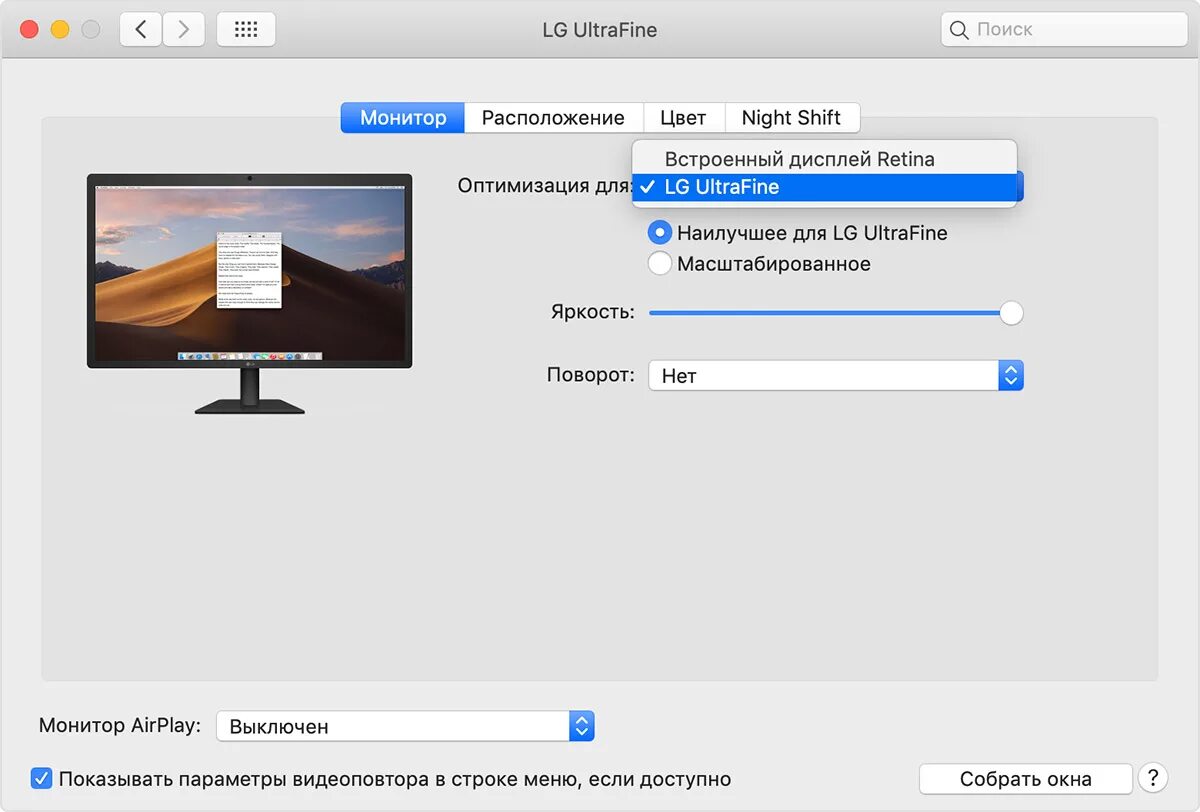This screenshot has width=1200, height=812.
Task: Select Масштабированное radio button
Action: pyautogui.click(x=660, y=264)
